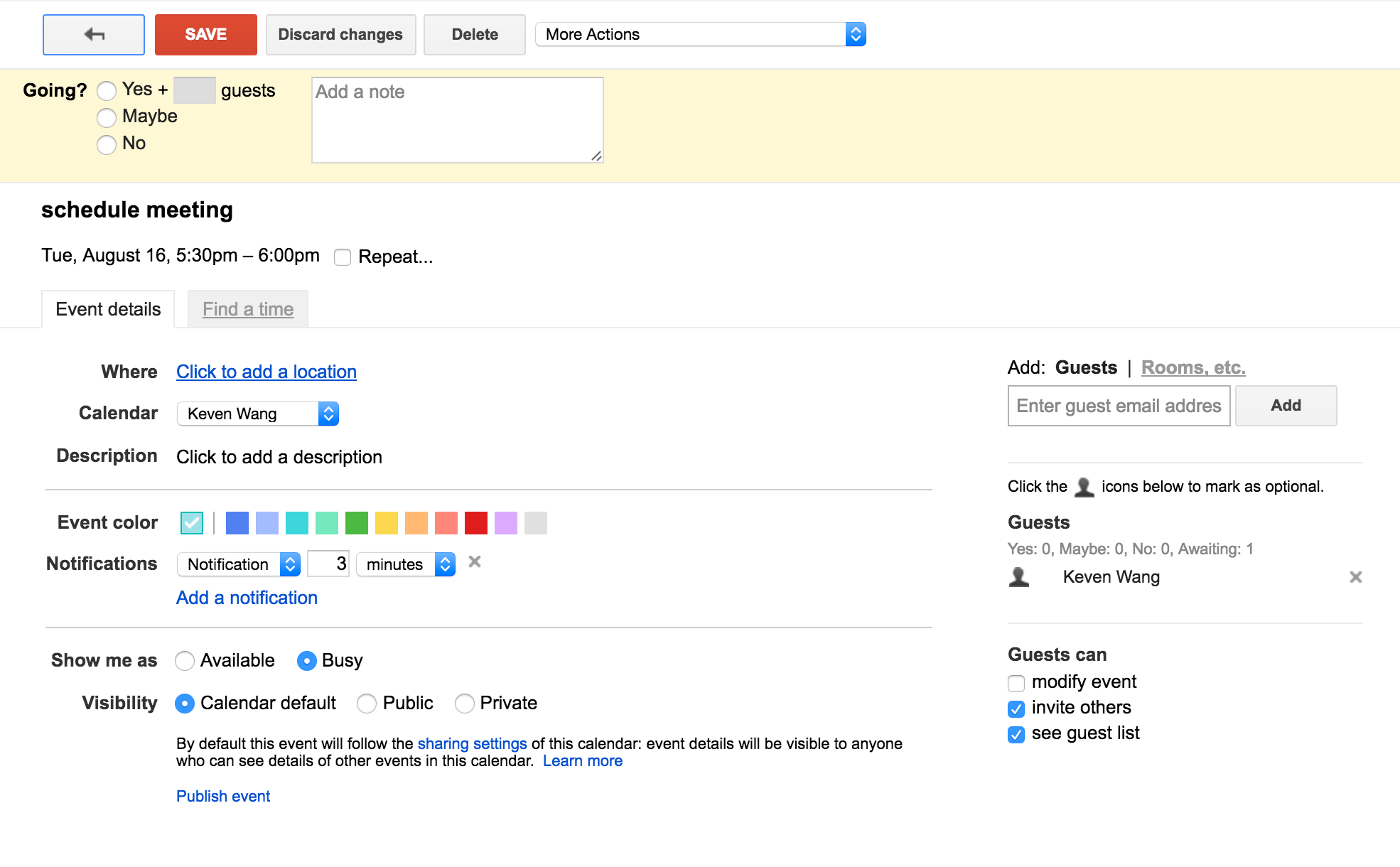Expand the Keven Wang calendar dropdown

[257, 414]
